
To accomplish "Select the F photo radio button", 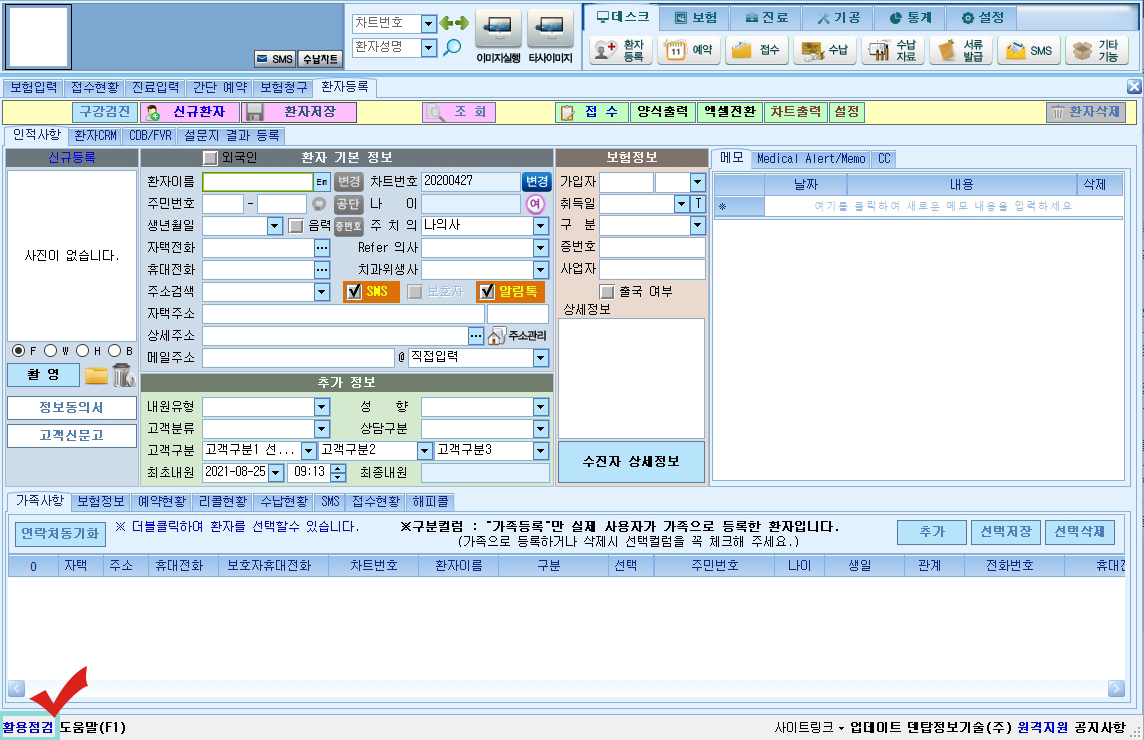I will pos(18,351).
